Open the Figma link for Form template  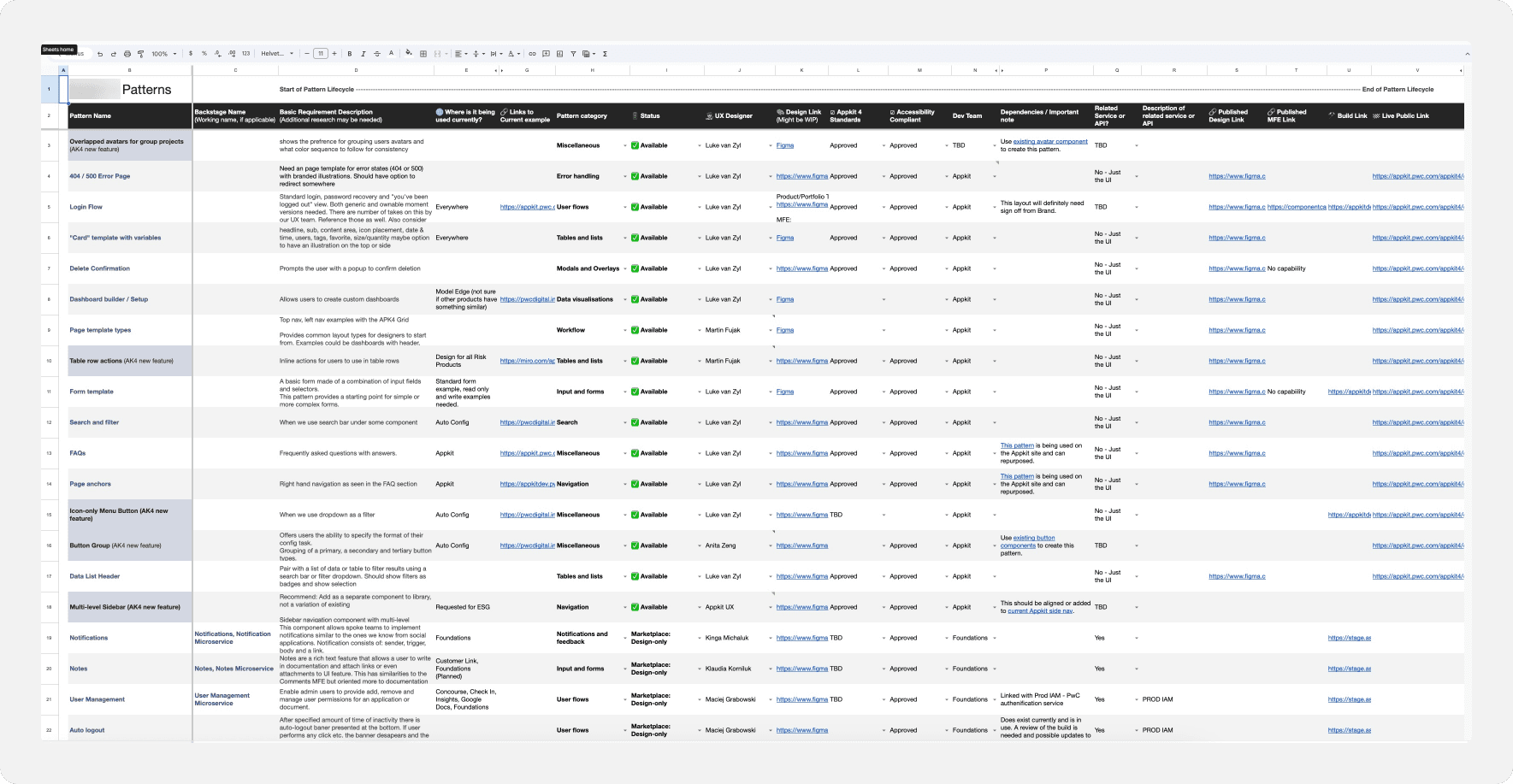point(785,392)
